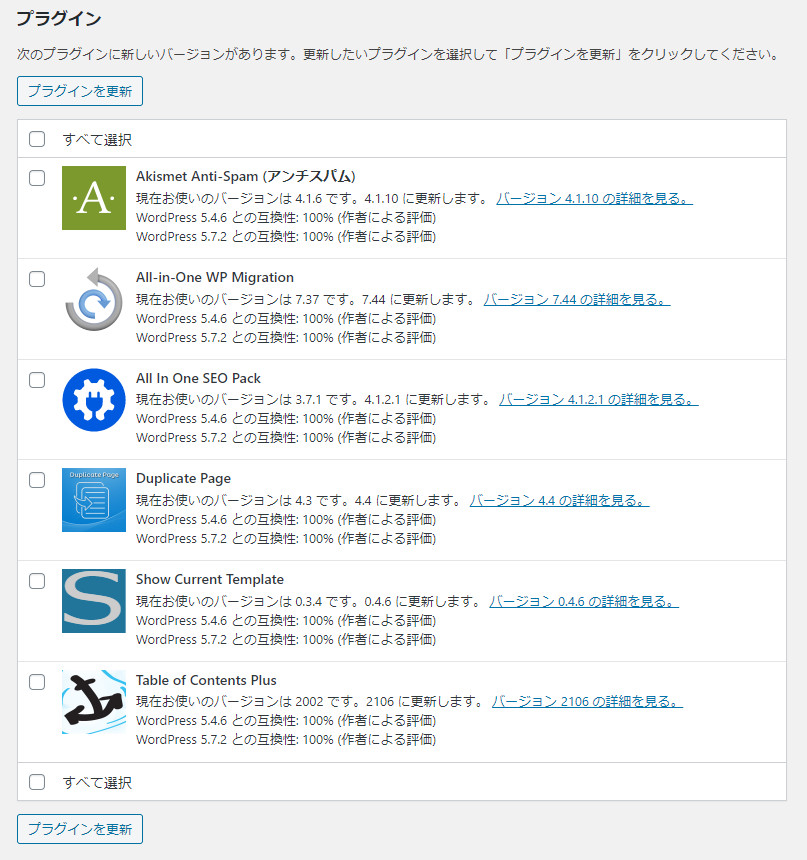Click the Show Current Template plugin name
Viewport: 807px width, 860px height.
pos(210,579)
